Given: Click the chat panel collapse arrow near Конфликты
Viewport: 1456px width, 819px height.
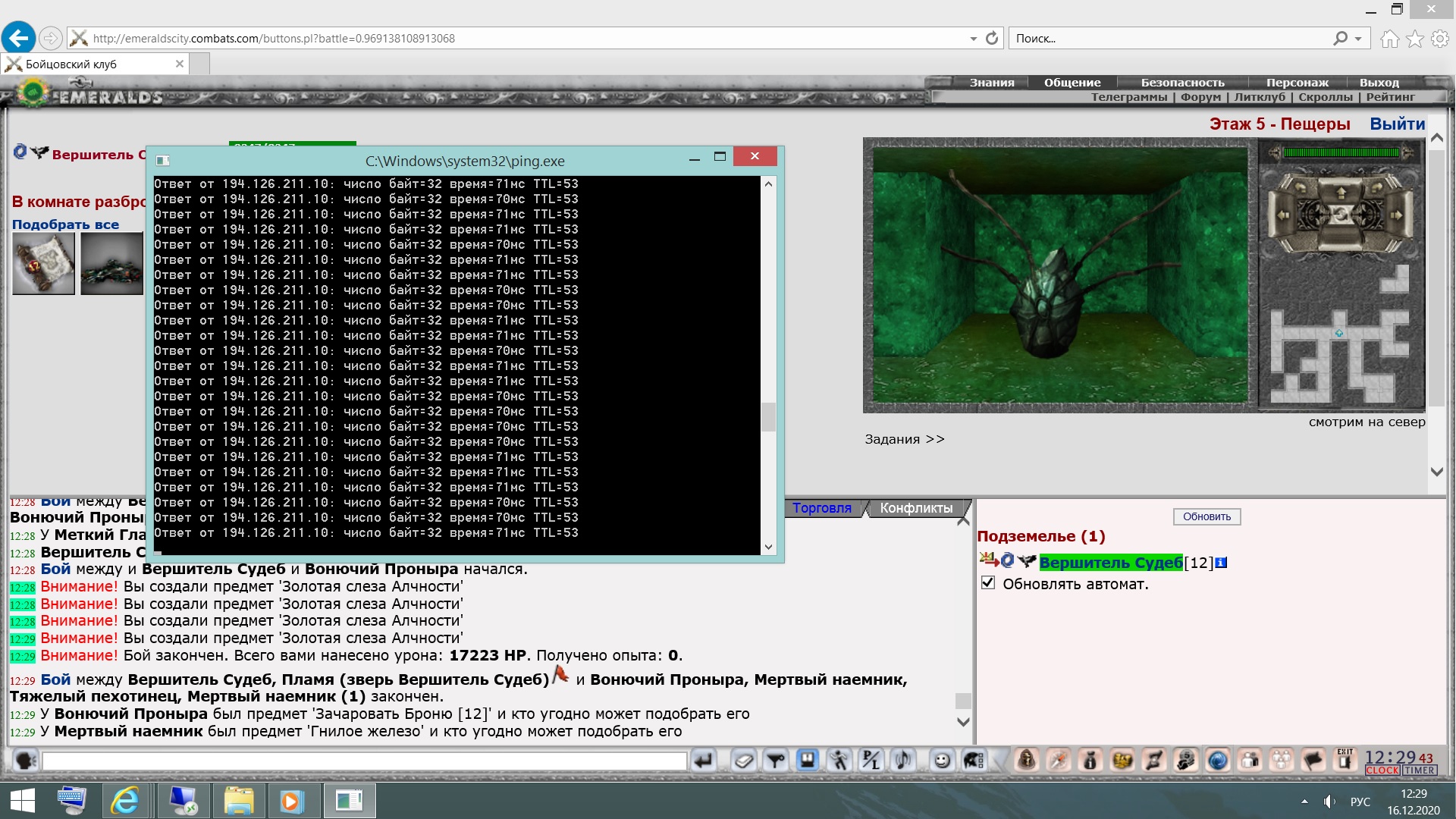Looking at the screenshot, I should pos(964,520).
